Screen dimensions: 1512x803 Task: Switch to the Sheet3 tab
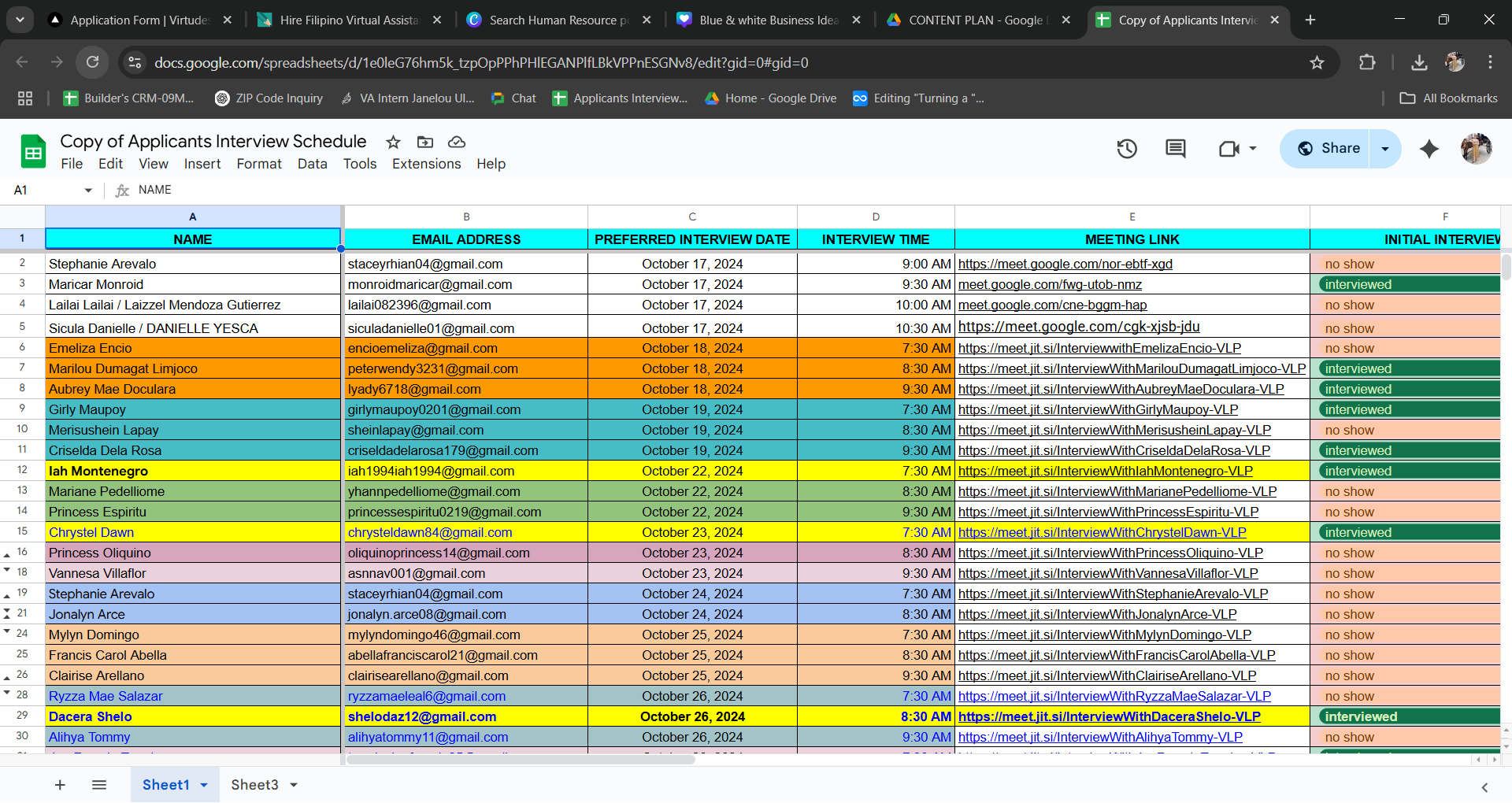click(254, 785)
